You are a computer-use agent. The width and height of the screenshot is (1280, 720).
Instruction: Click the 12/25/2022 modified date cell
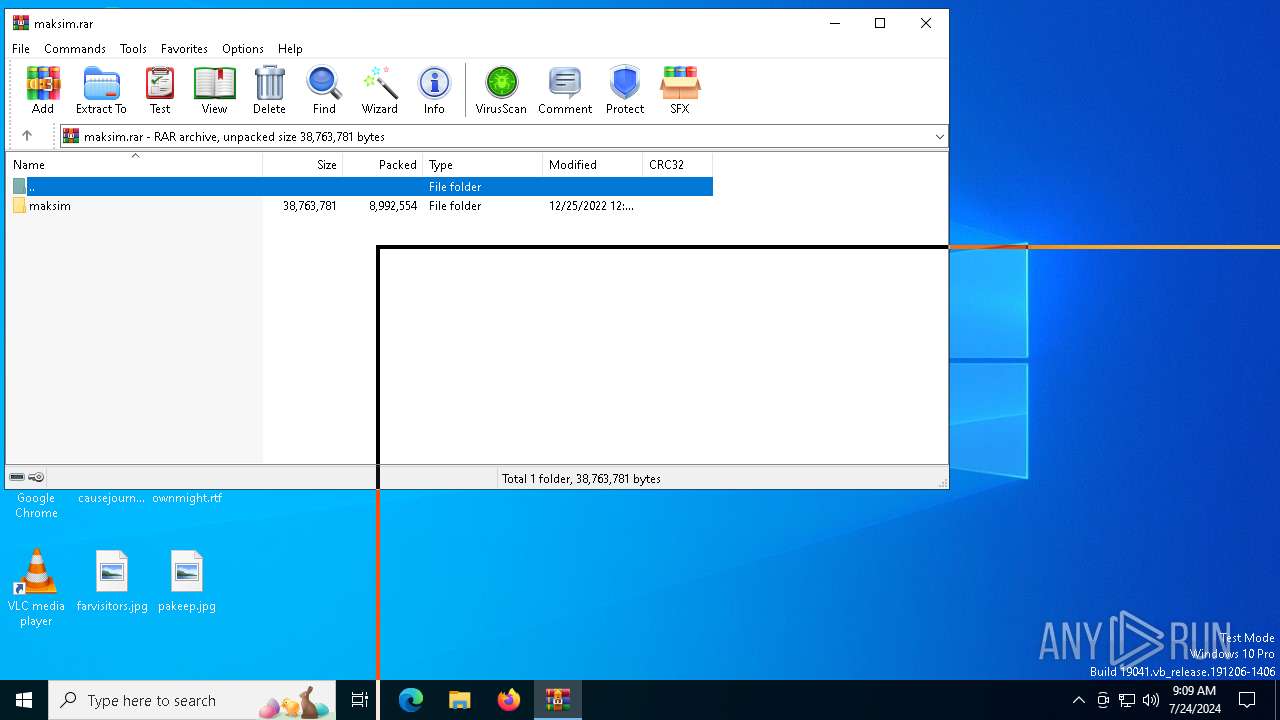point(591,205)
